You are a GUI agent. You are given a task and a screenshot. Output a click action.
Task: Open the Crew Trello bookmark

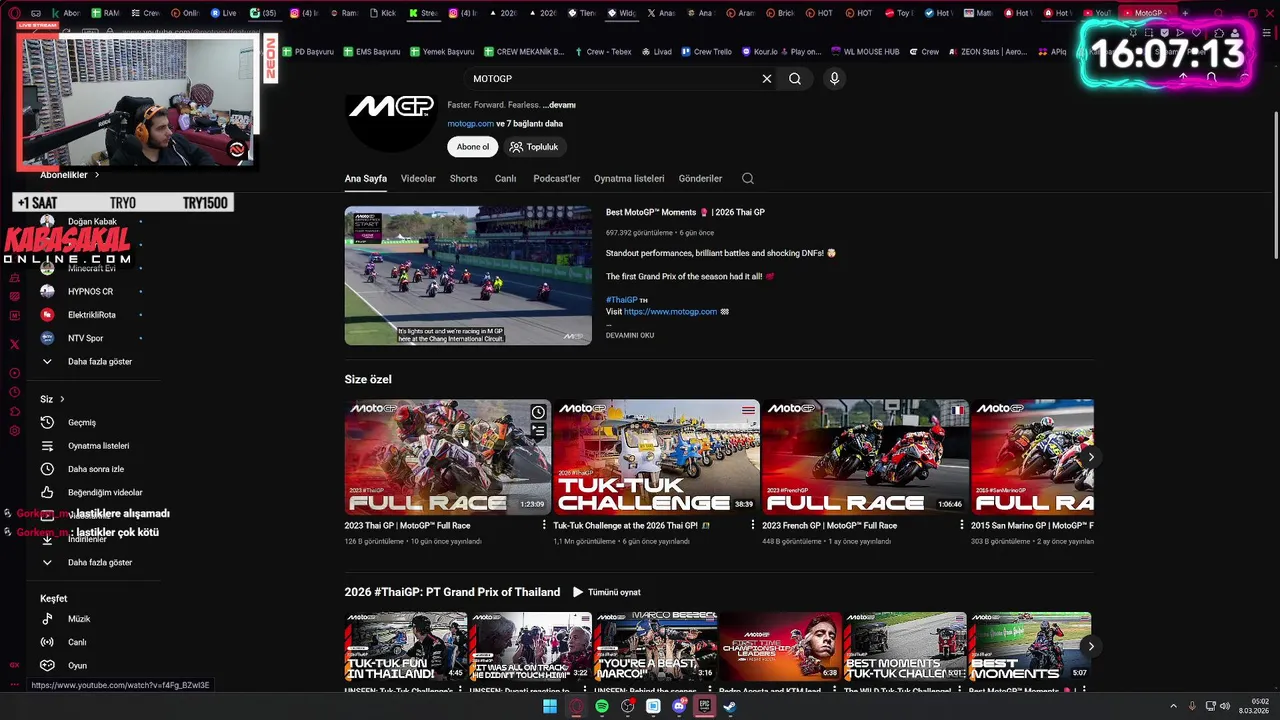click(x=706, y=52)
